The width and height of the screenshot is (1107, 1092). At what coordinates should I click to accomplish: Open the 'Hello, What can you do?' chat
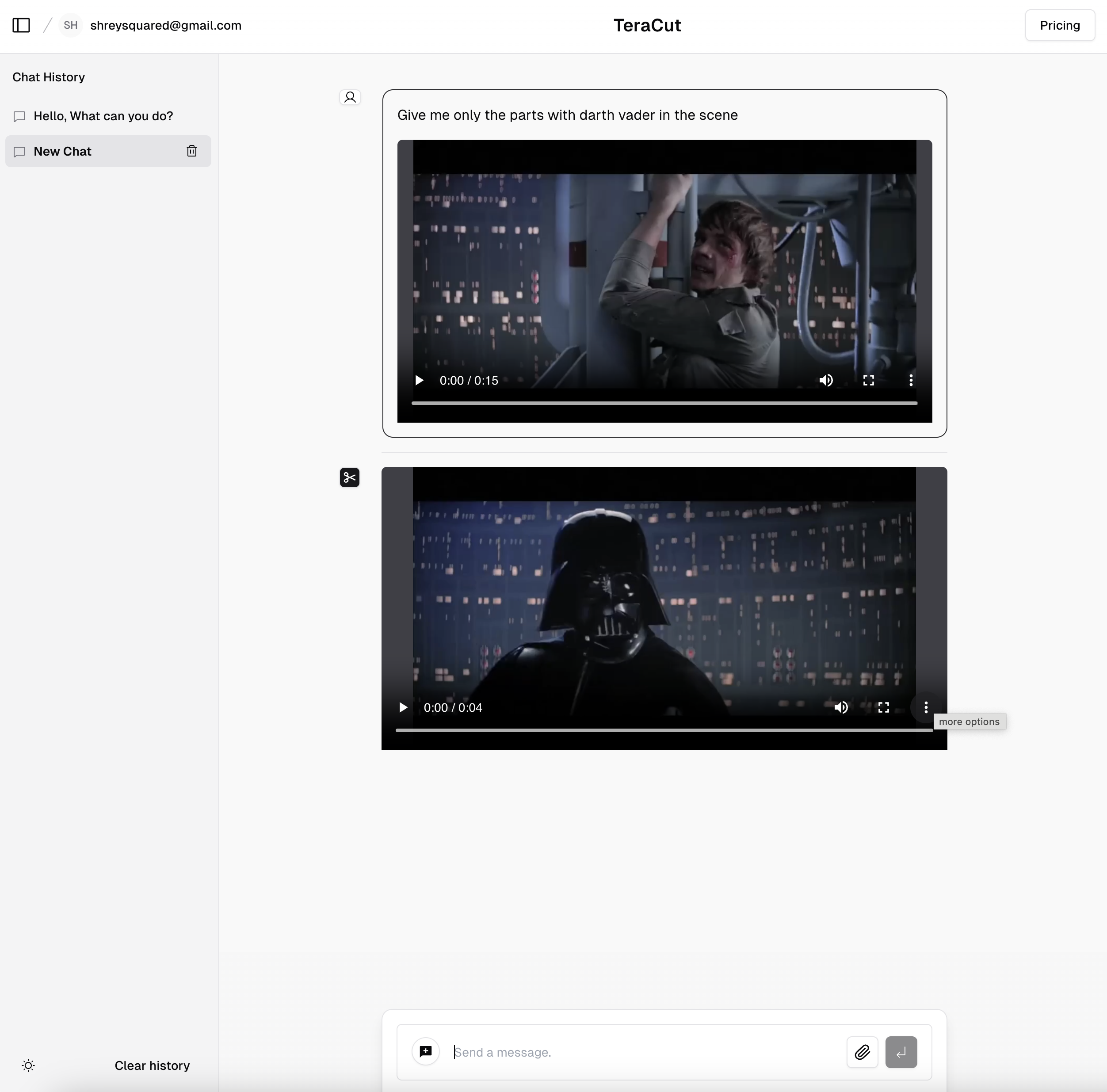[x=103, y=116]
